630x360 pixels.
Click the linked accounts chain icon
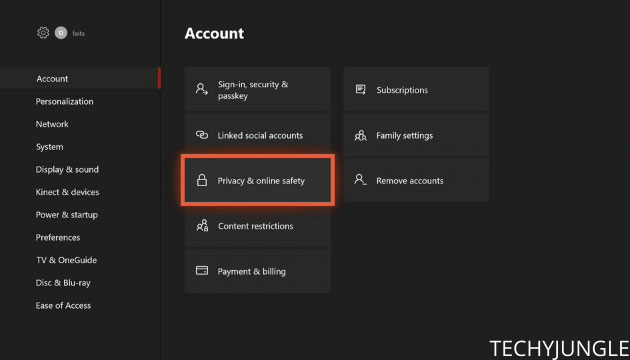(x=202, y=135)
